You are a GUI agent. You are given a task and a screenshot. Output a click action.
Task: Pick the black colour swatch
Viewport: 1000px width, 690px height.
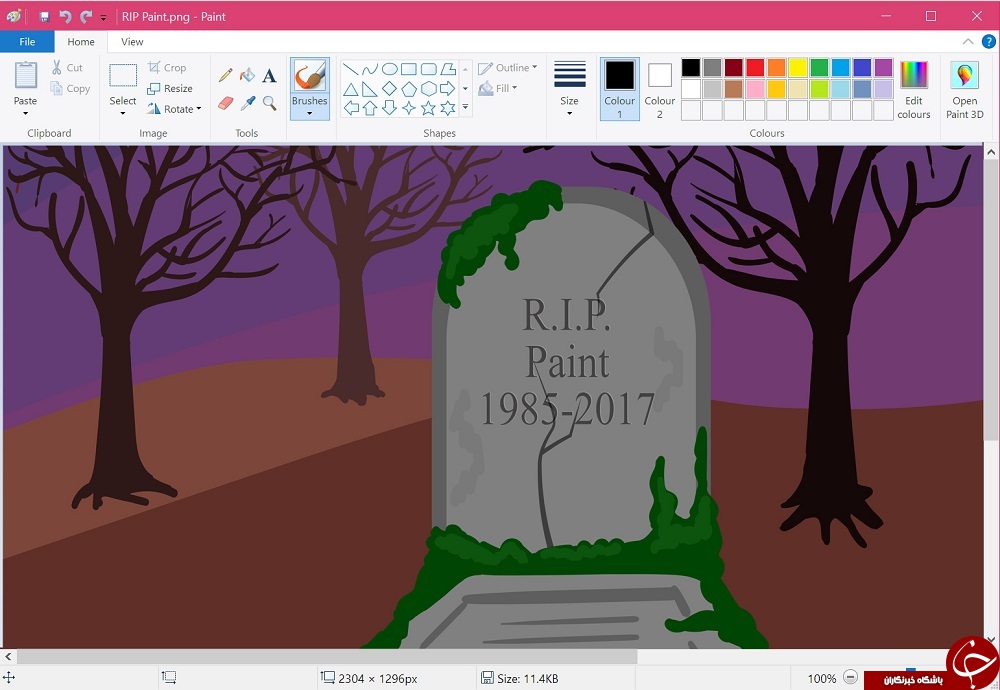click(691, 68)
